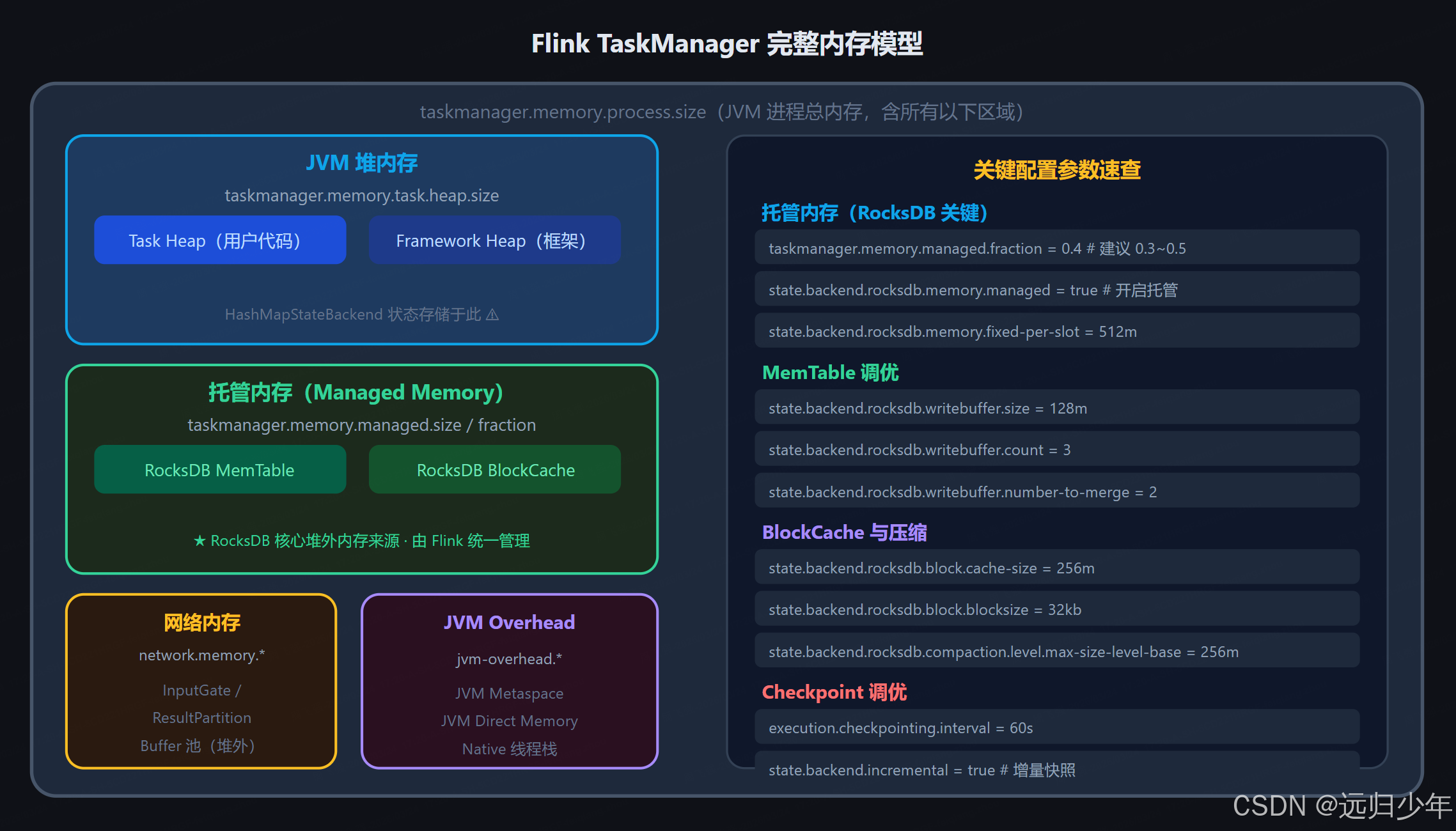Click the Task Heap (用户代码) box
The image size is (1456, 831).
coord(220,240)
